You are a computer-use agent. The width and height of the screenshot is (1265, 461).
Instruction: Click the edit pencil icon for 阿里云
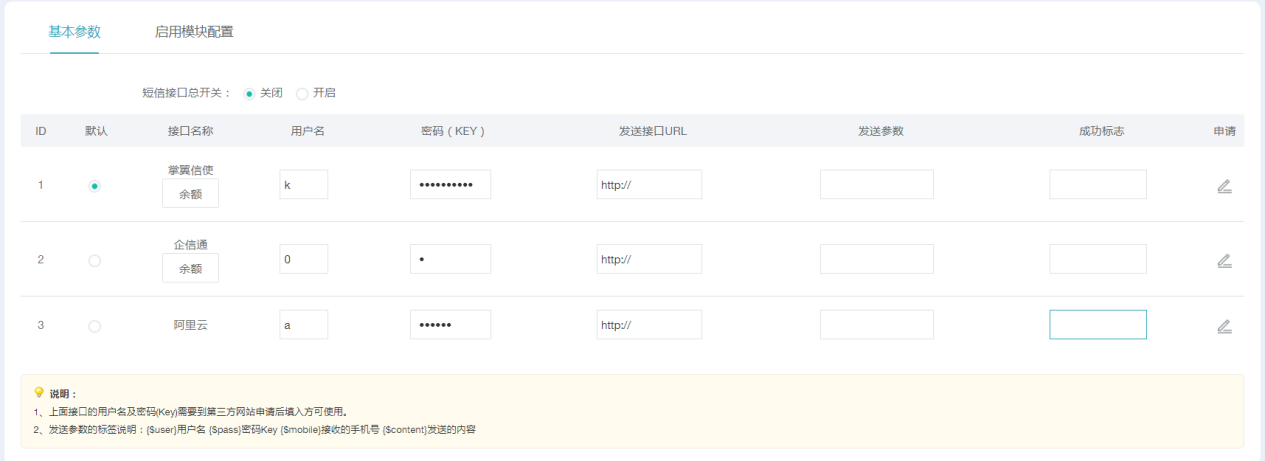[x=1224, y=326]
